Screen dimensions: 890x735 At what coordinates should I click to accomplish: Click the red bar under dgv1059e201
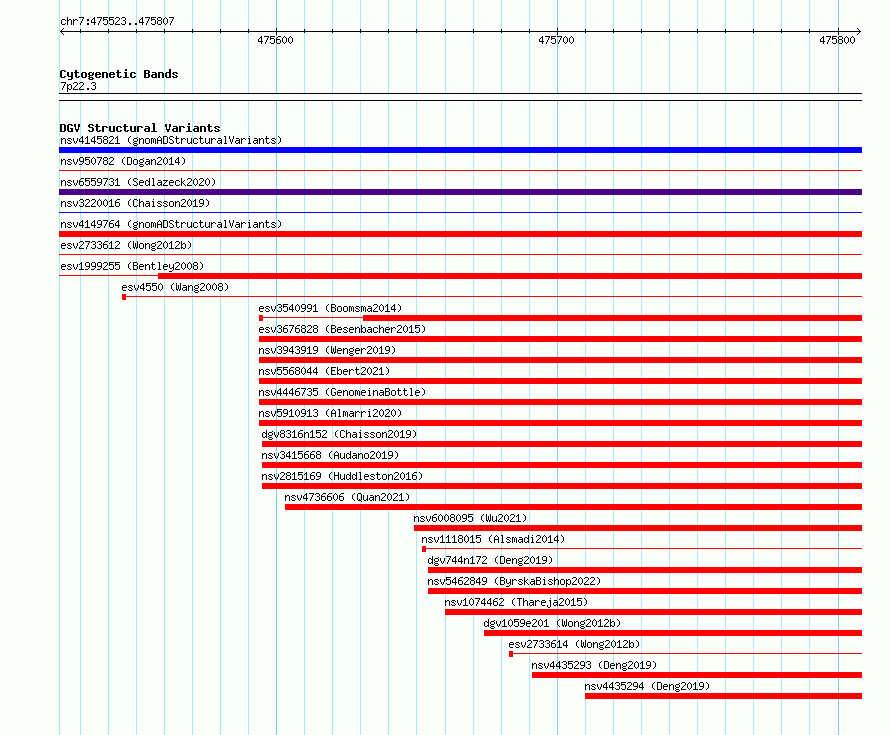coord(673,633)
